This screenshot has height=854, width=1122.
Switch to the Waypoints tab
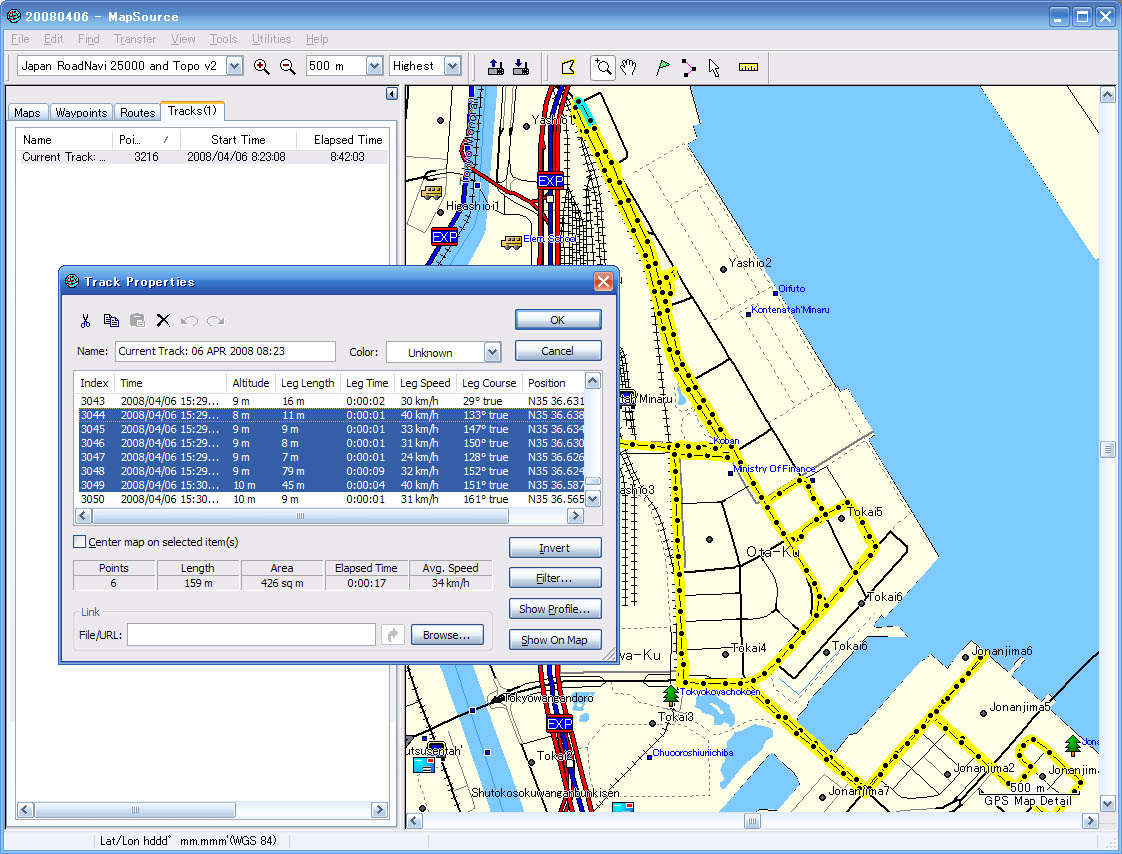81,112
